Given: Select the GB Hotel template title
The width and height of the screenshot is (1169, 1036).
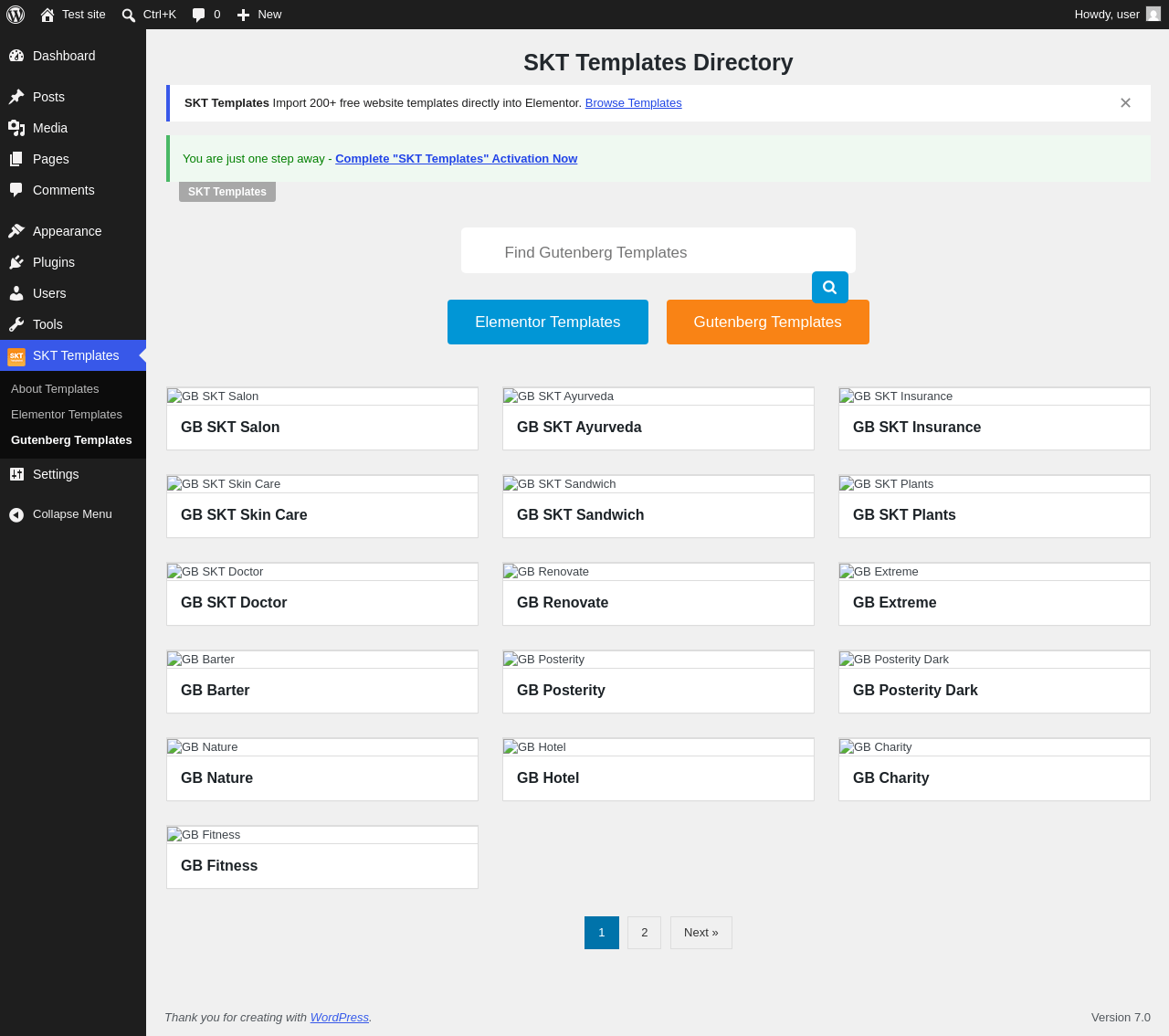Looking at the screenshot, I should click(x=548, y=778).
